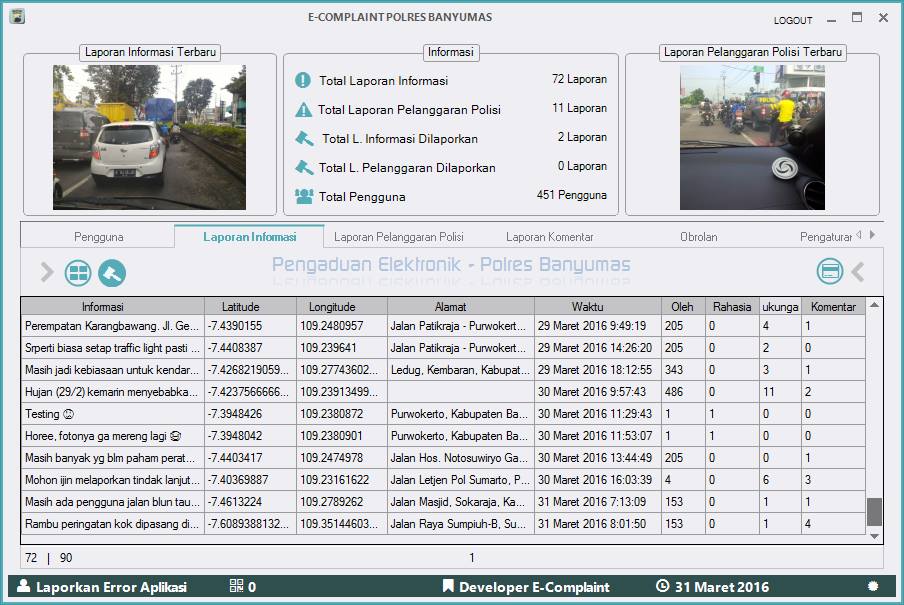Click the LOGOUT button
Screen dimensions: 904x605
click(793, 20)
